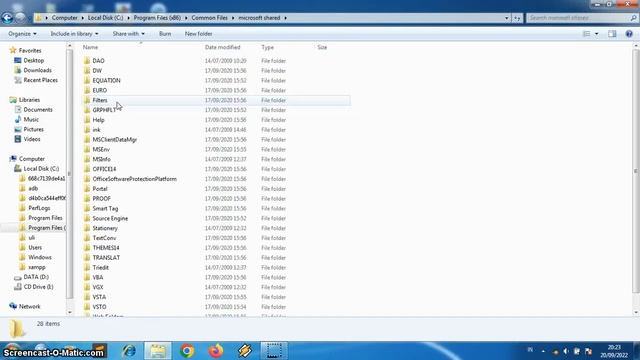Select the Filters folder icon
This screenshot has height=360, width=640.
point(87,100)
